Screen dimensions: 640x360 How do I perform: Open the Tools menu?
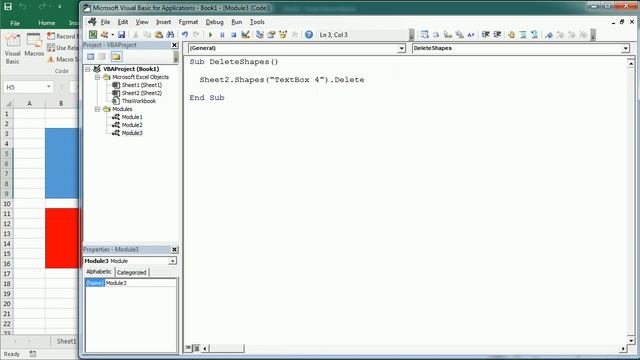257,22
